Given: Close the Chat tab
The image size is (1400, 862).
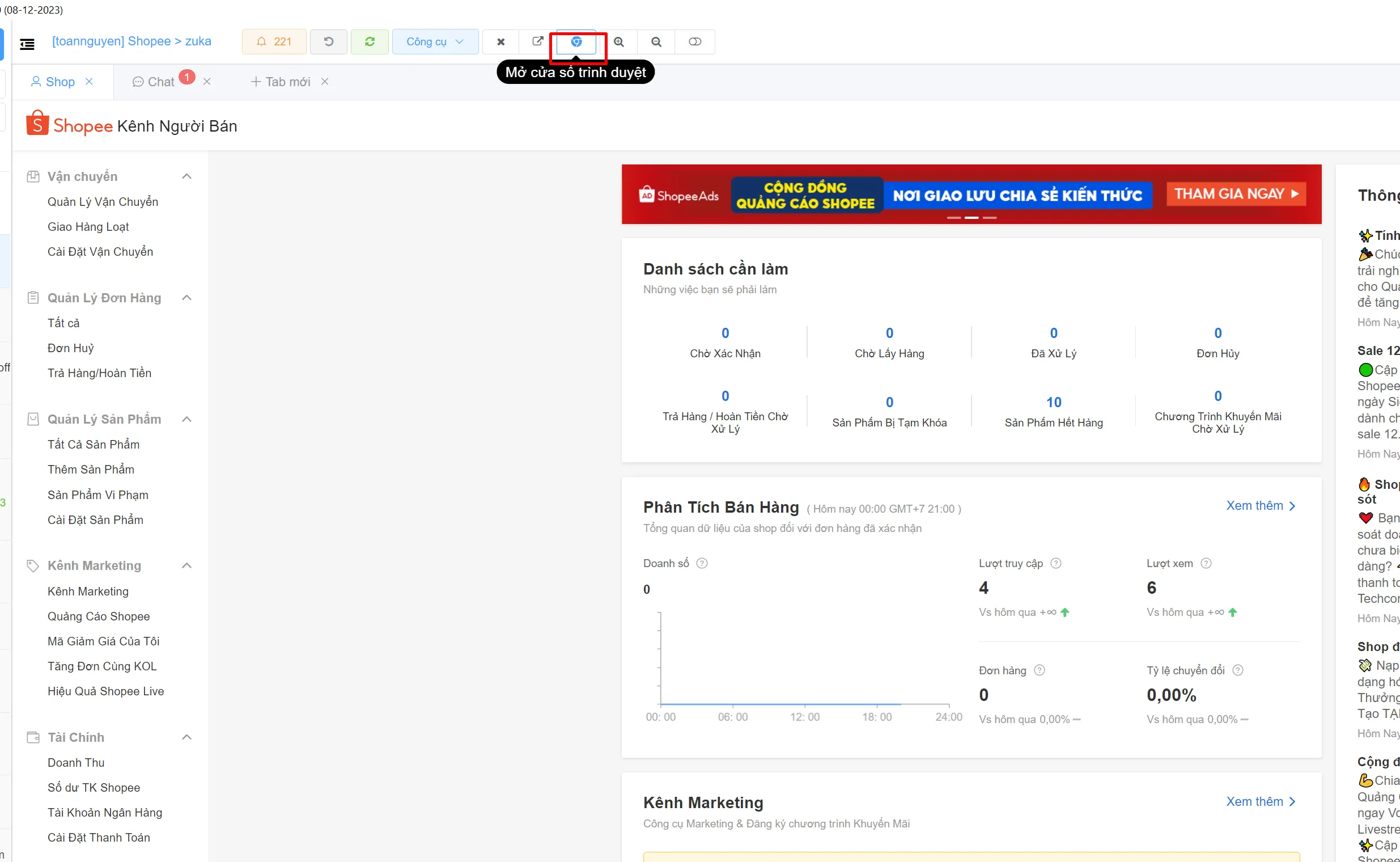Looking at the screenshot, I should click(207, 82).
